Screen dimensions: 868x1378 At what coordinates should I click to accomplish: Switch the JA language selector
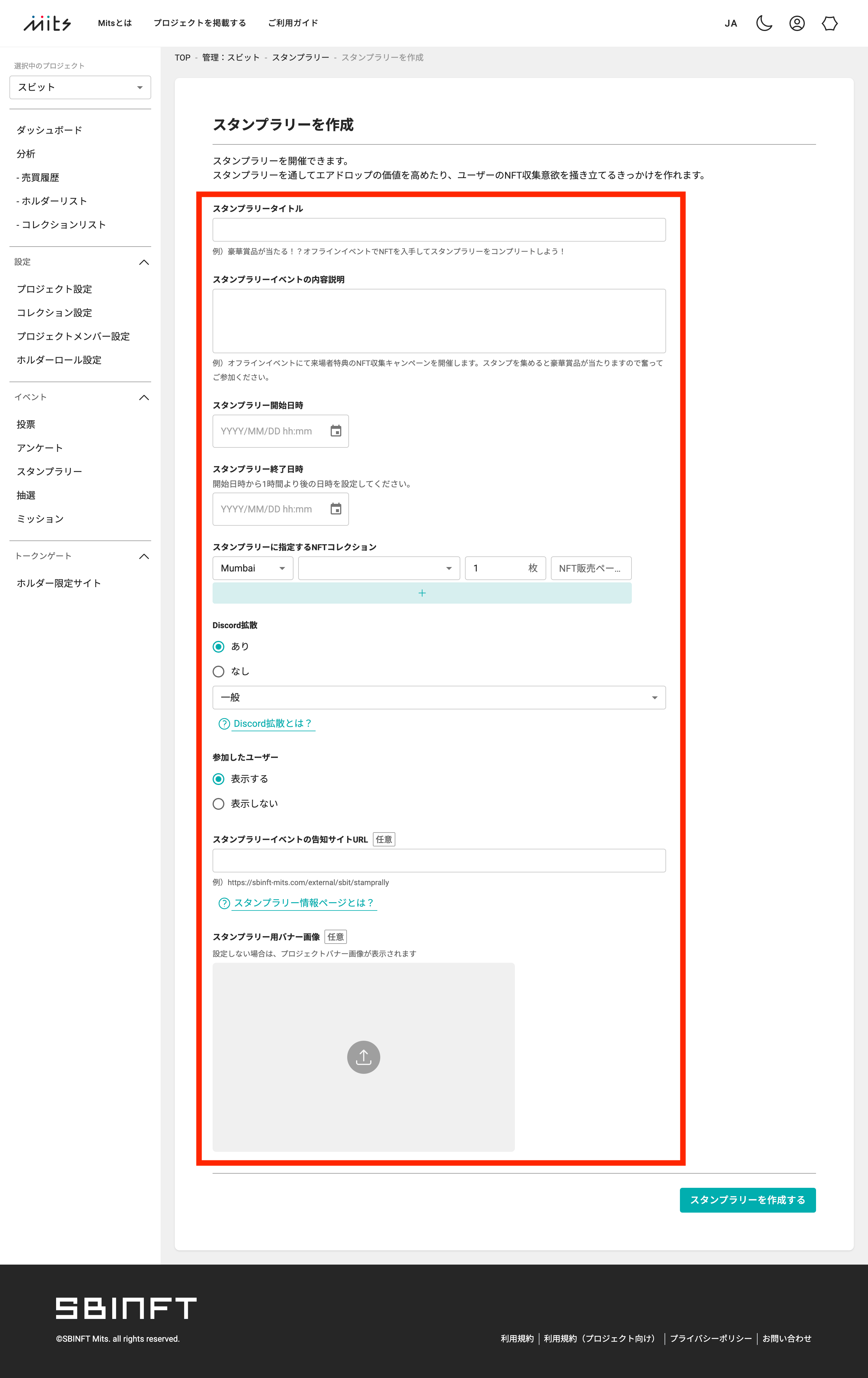coord(731,23)
